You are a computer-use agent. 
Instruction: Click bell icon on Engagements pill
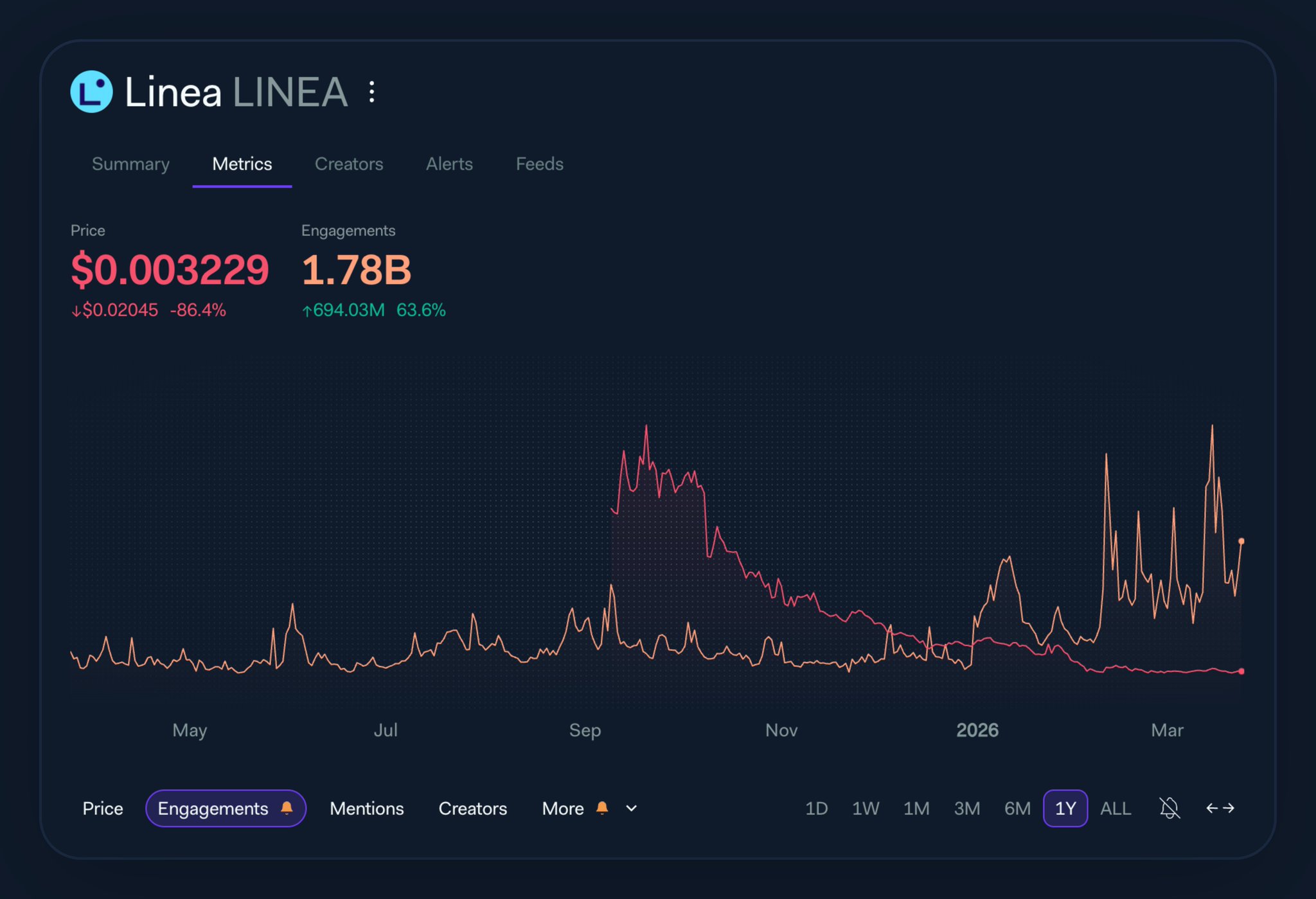(287, 808)
